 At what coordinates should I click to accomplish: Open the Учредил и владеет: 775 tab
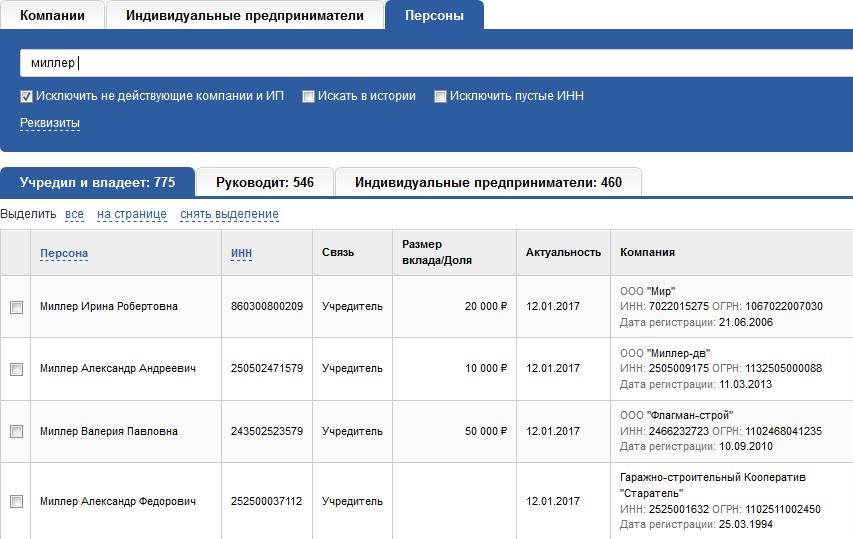click(97, 182)
